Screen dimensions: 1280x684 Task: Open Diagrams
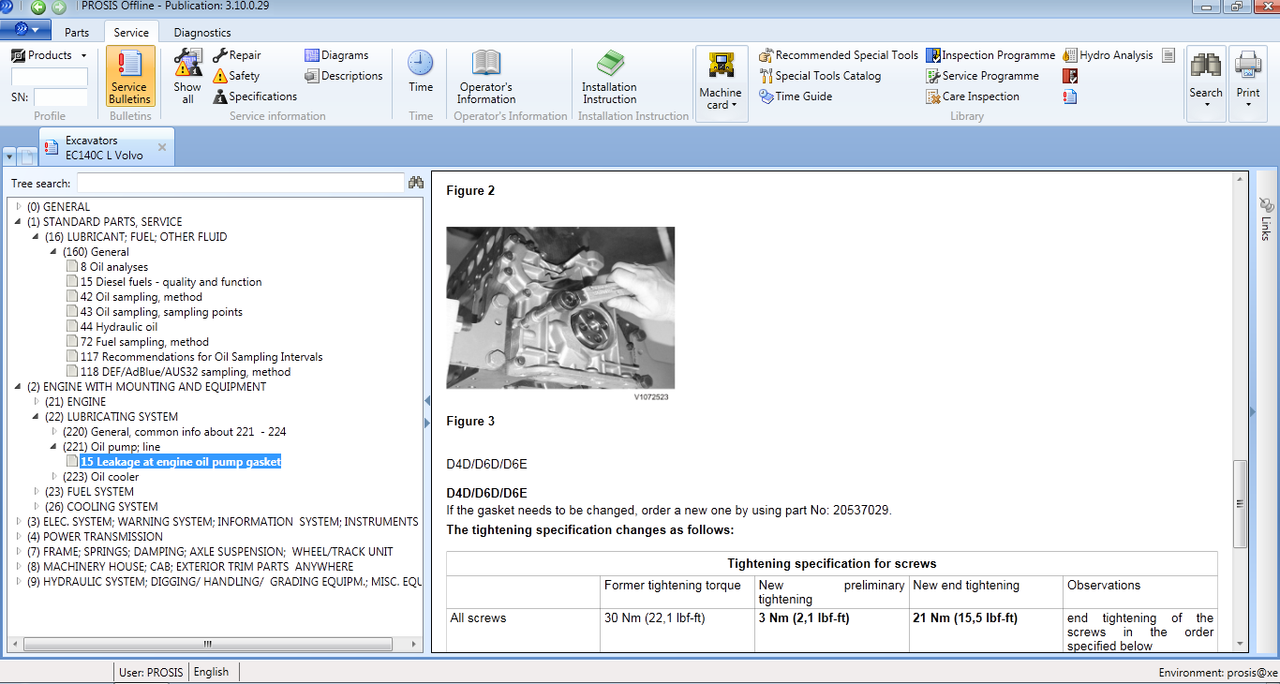(337, 55)
